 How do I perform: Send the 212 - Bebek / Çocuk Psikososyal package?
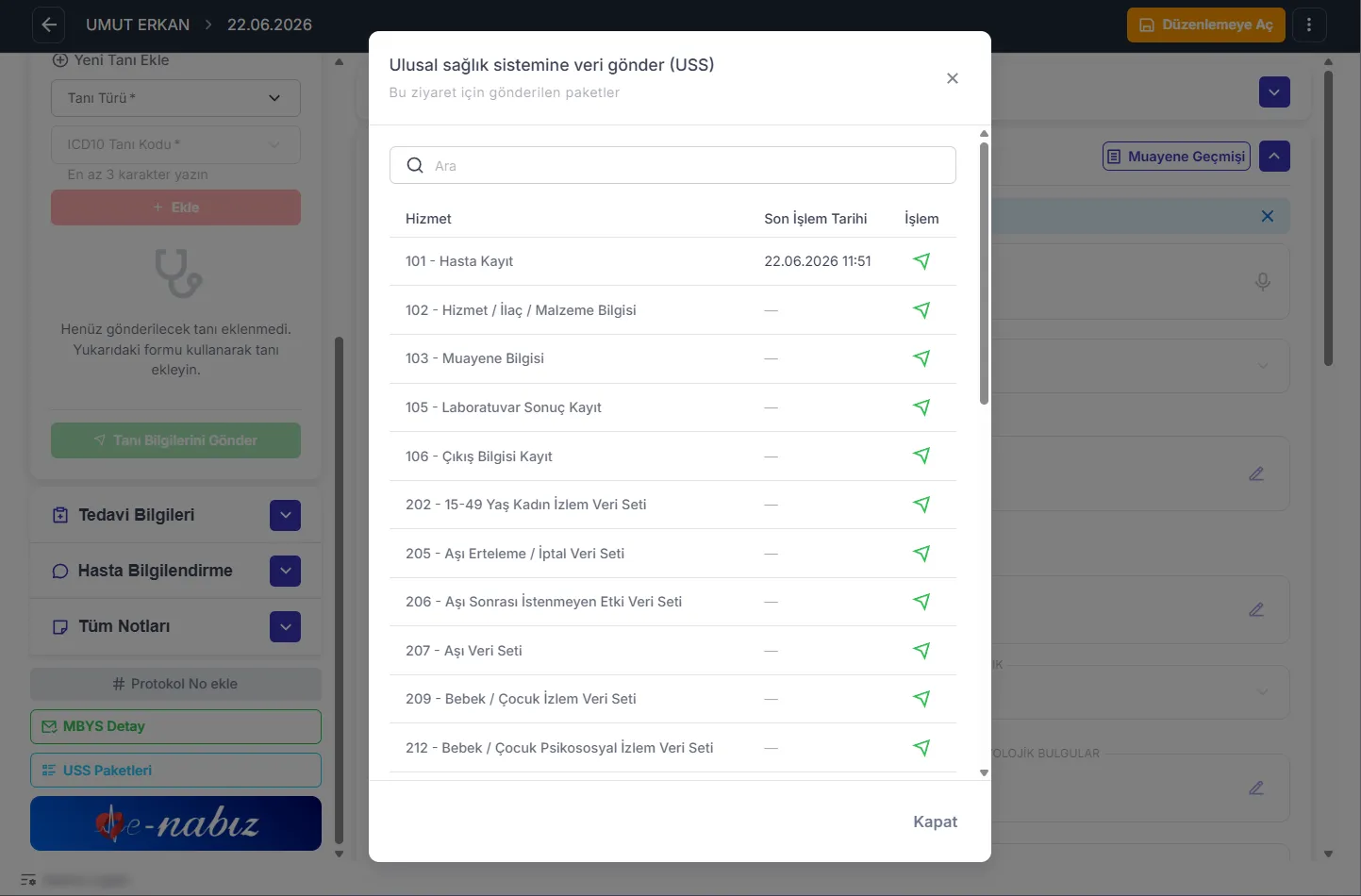click(x=921, y=748)
